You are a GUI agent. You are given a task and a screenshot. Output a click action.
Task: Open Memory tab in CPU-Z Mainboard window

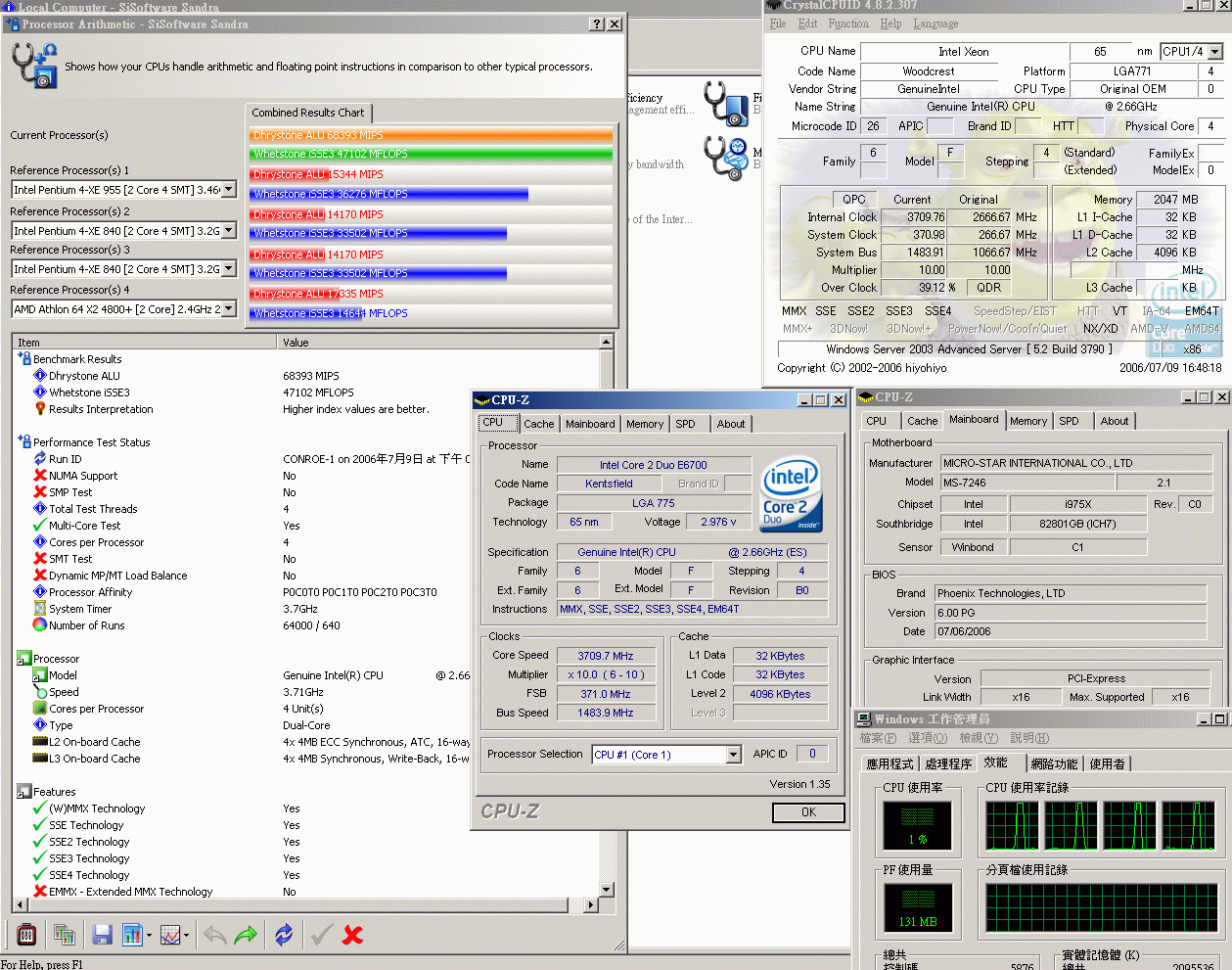pyautogui.click(x=1028, y=421)
